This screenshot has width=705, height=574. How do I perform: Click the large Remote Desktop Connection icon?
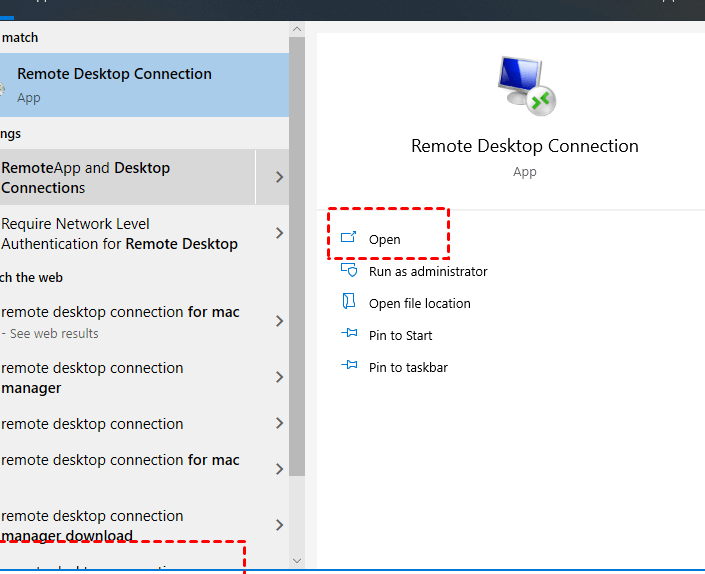(x=525, y=86)
